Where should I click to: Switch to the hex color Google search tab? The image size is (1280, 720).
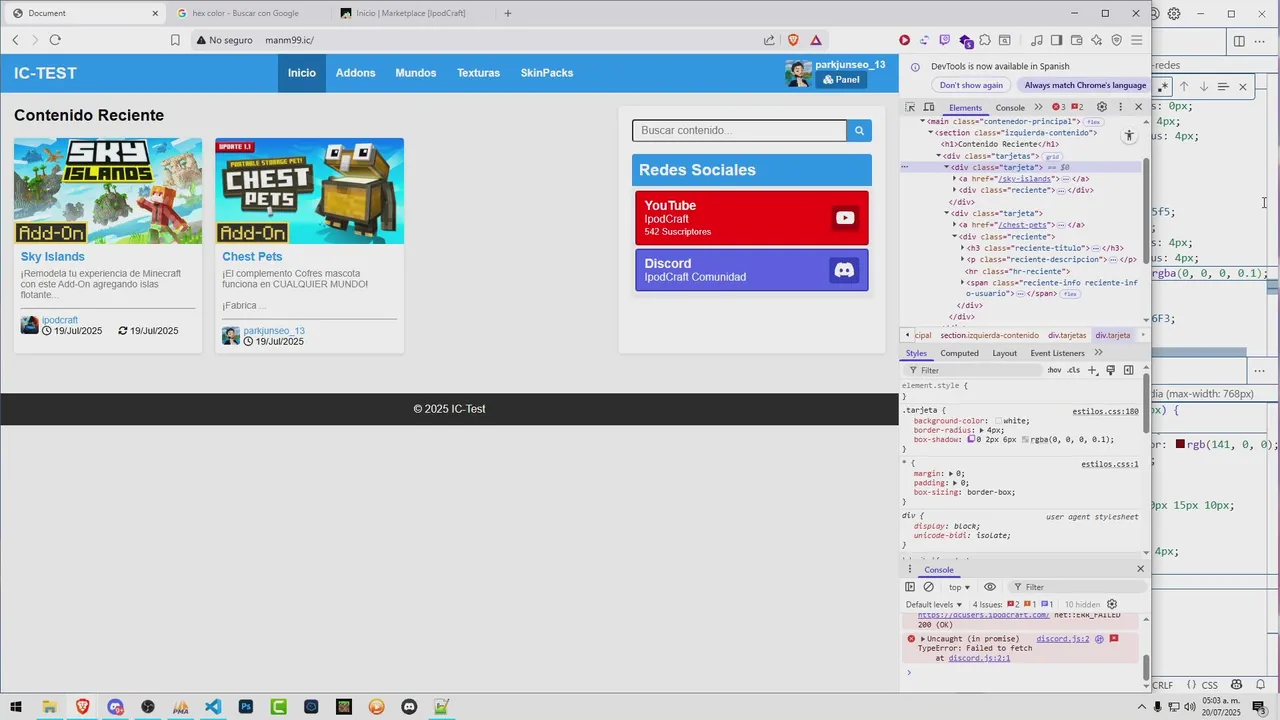[x=245, y=13]
